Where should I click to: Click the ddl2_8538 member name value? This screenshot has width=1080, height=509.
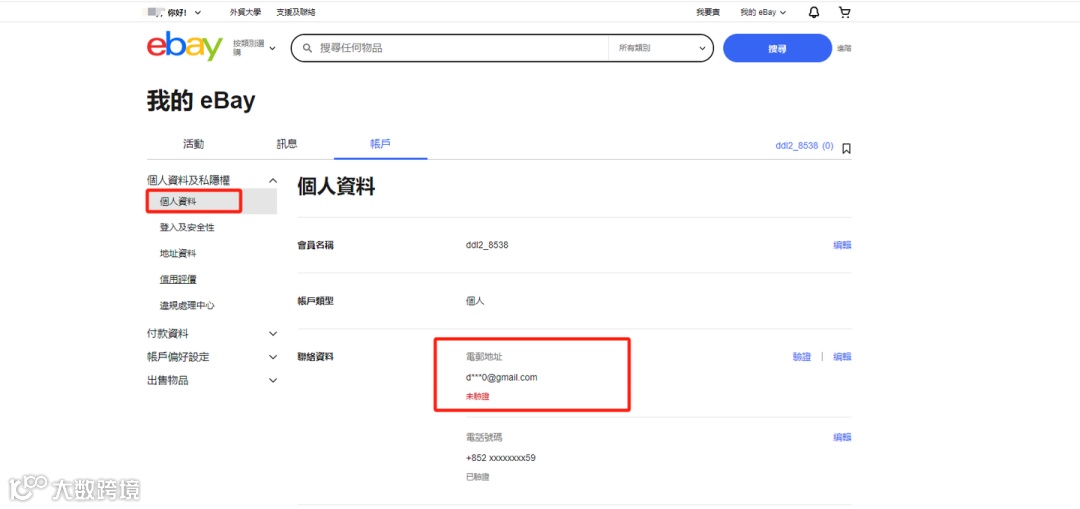pos(487,245)
